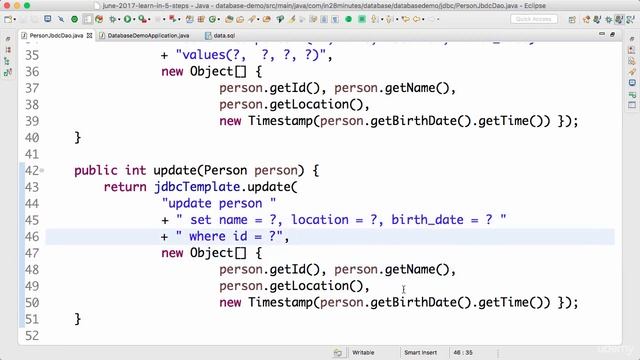Click the bottom icon in right sidebar
The height and width of the screenshot is (360, 640).
[632, 105]
